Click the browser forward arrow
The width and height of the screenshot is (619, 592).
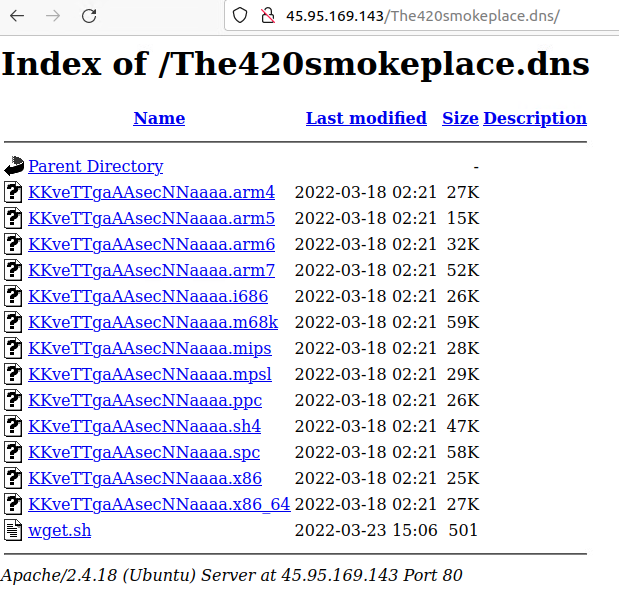[53, 16]
